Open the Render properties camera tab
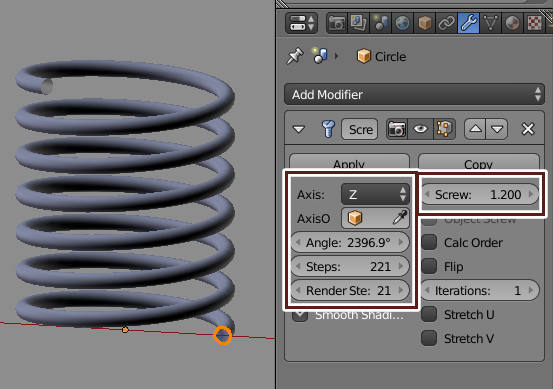Viewport: 553px width, 389px height. tap(337, 23)
